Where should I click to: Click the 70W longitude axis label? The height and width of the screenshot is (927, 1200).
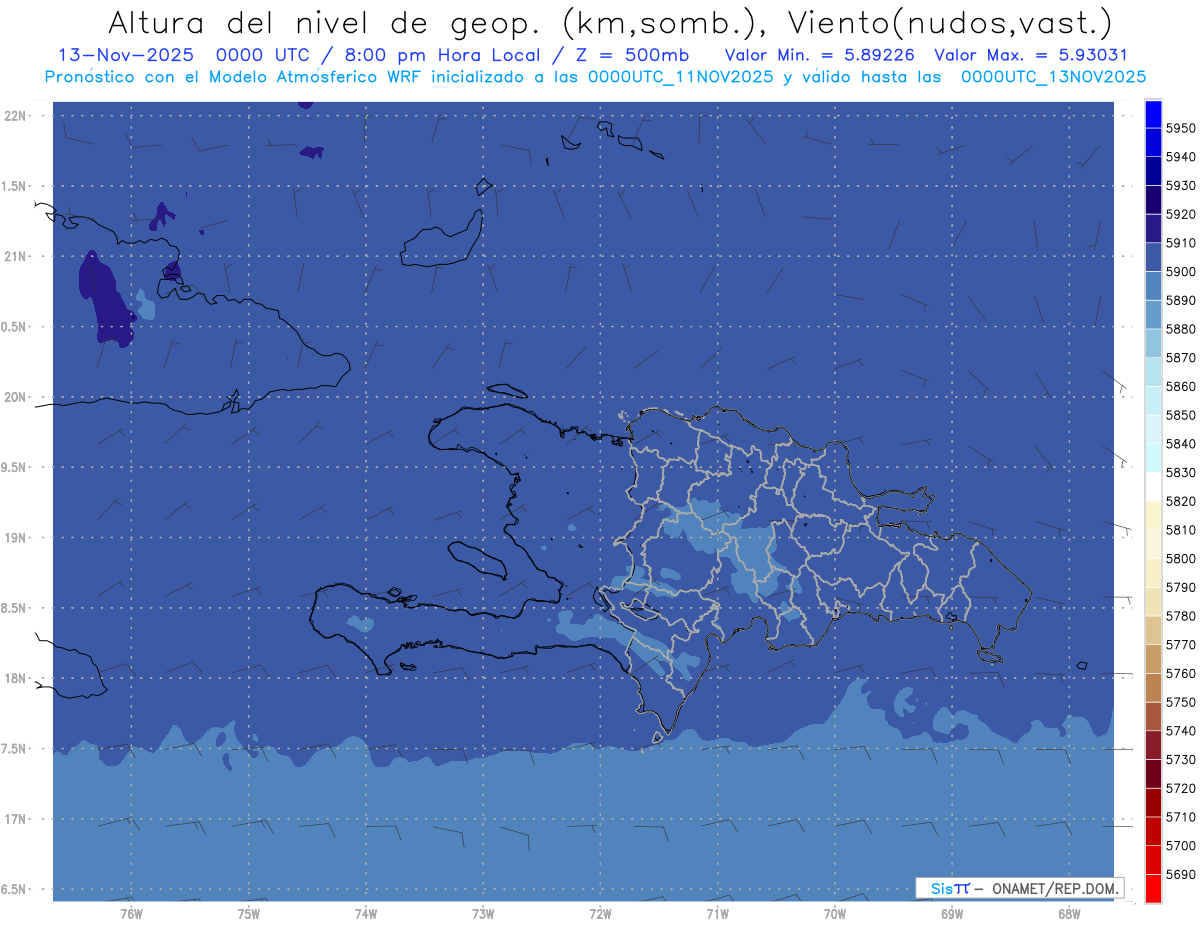(x=835, y=913)
